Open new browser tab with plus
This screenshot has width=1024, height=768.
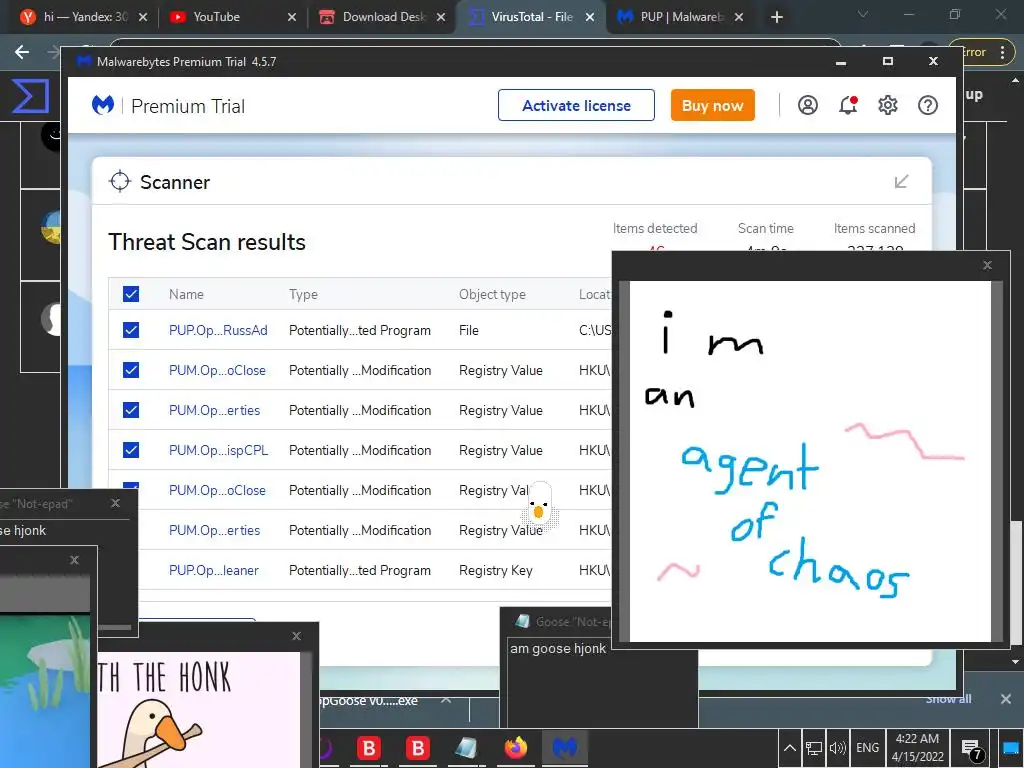pyautogui.click(x=776, y=17)
